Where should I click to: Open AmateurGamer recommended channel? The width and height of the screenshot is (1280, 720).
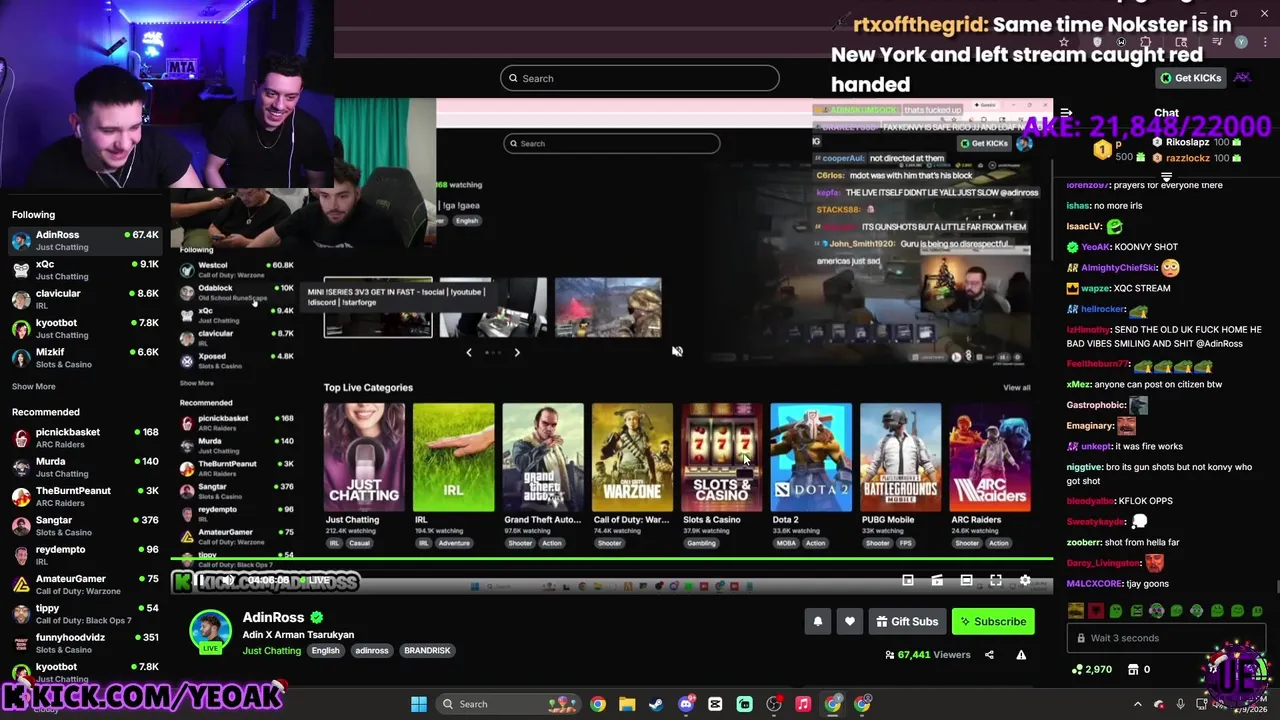pos(85,585)
